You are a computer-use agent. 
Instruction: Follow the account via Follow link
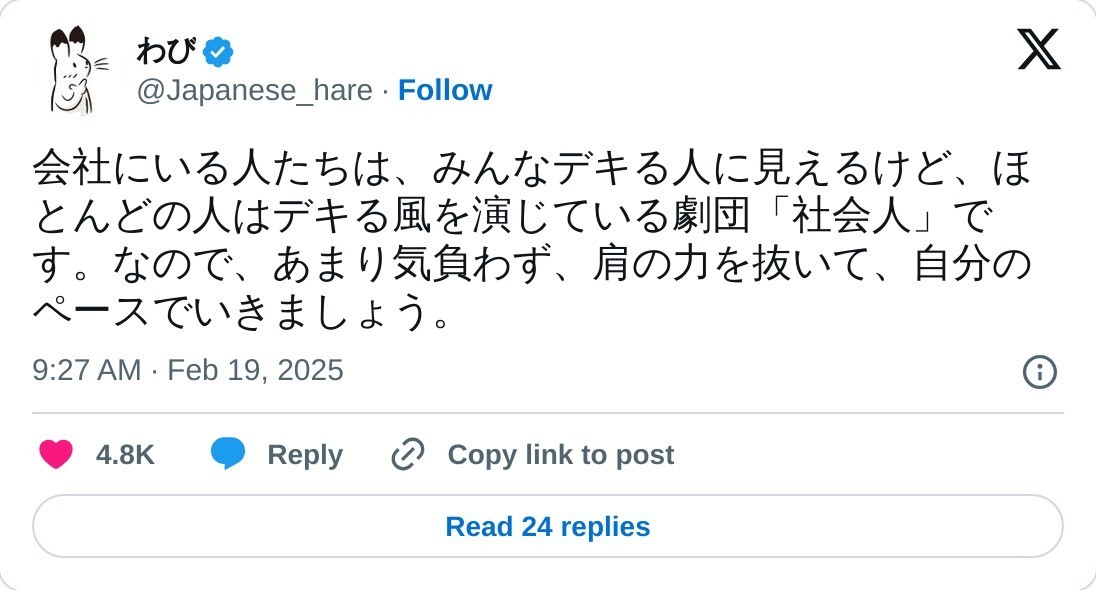coord(445,91)
